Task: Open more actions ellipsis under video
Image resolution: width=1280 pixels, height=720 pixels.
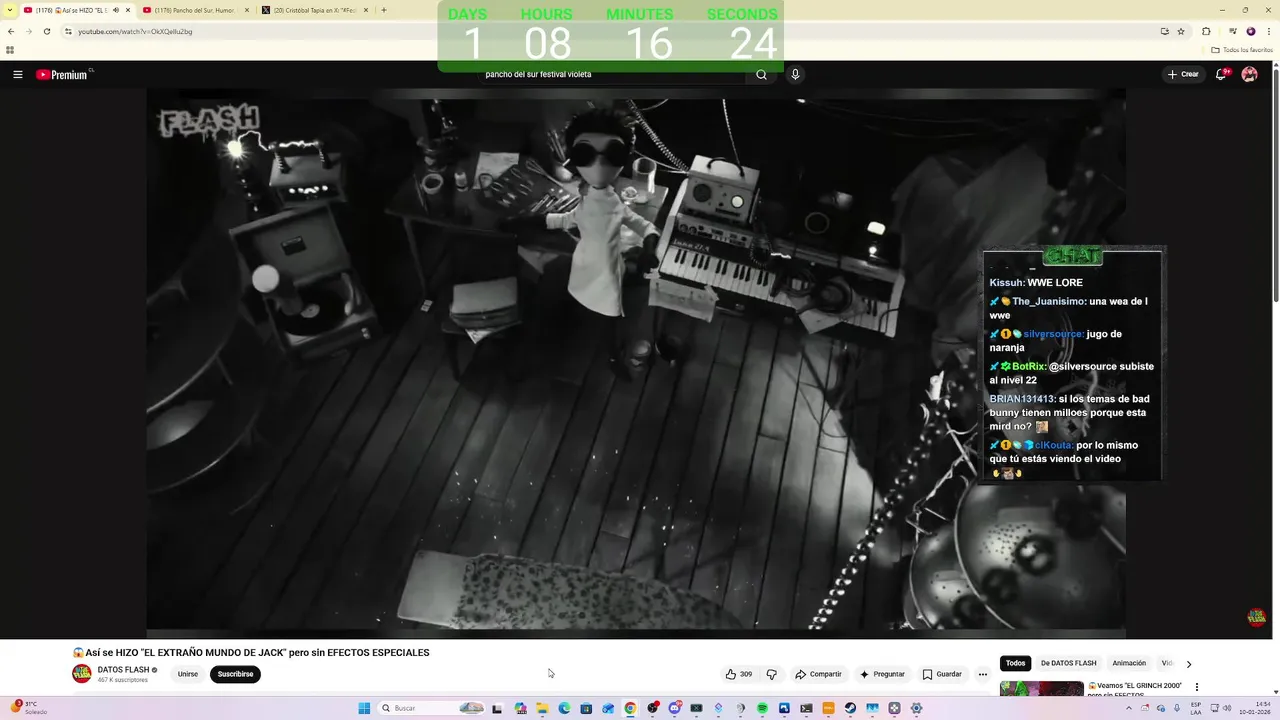Action: click(983, 674)
